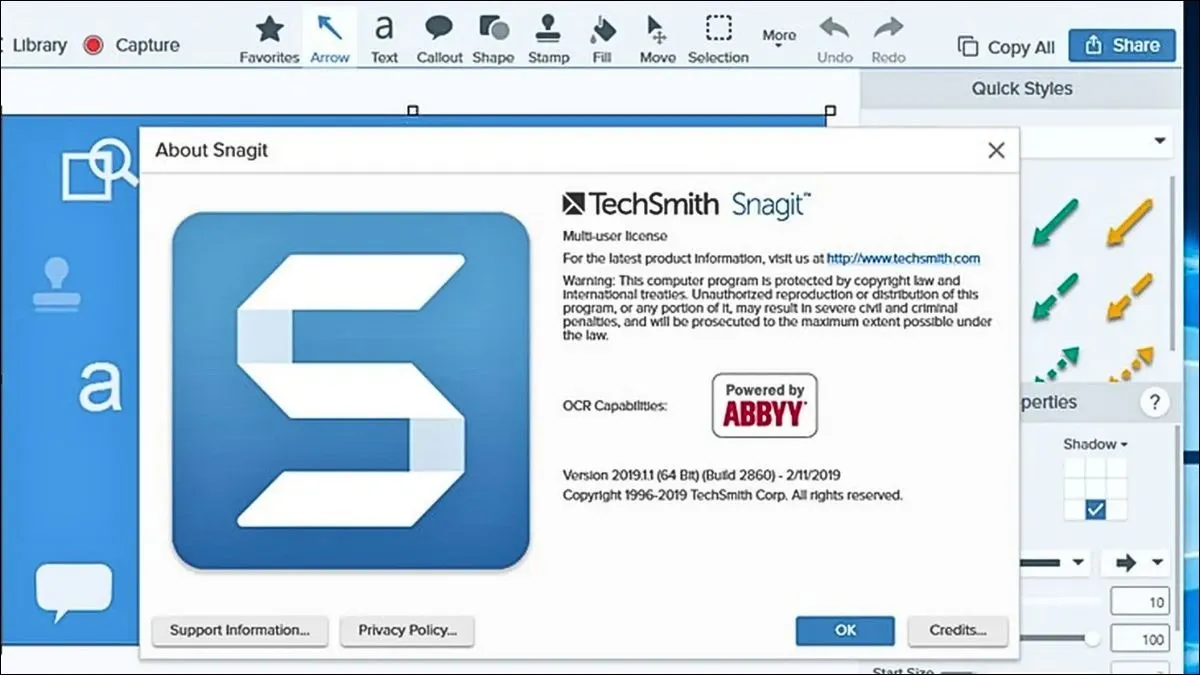Select the Arrow tool
This screenshot has height=675, width=1200.
coord(330,37)
